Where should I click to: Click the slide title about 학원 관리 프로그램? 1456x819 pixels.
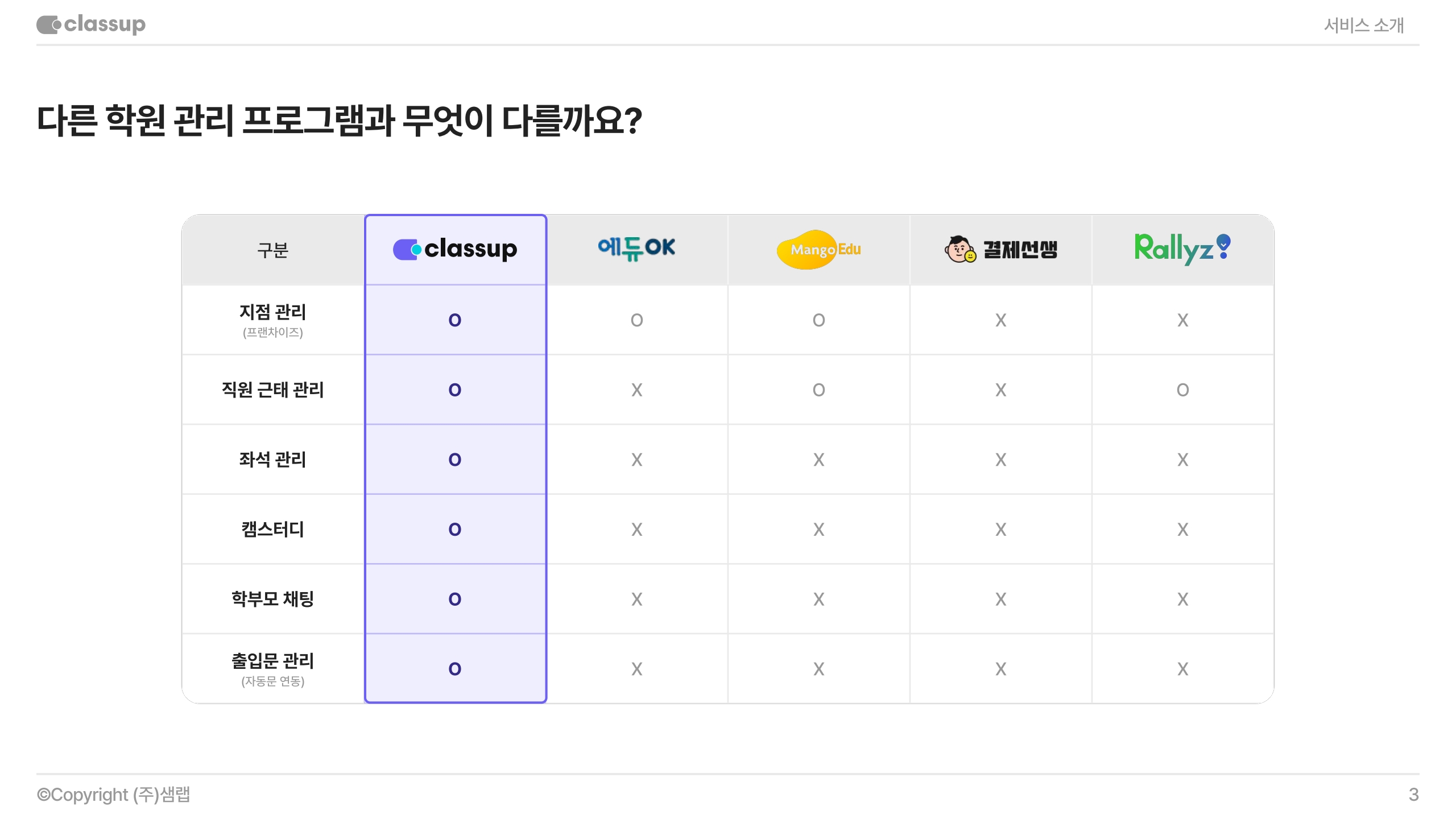pyautogui.click(x=340, y=121)
